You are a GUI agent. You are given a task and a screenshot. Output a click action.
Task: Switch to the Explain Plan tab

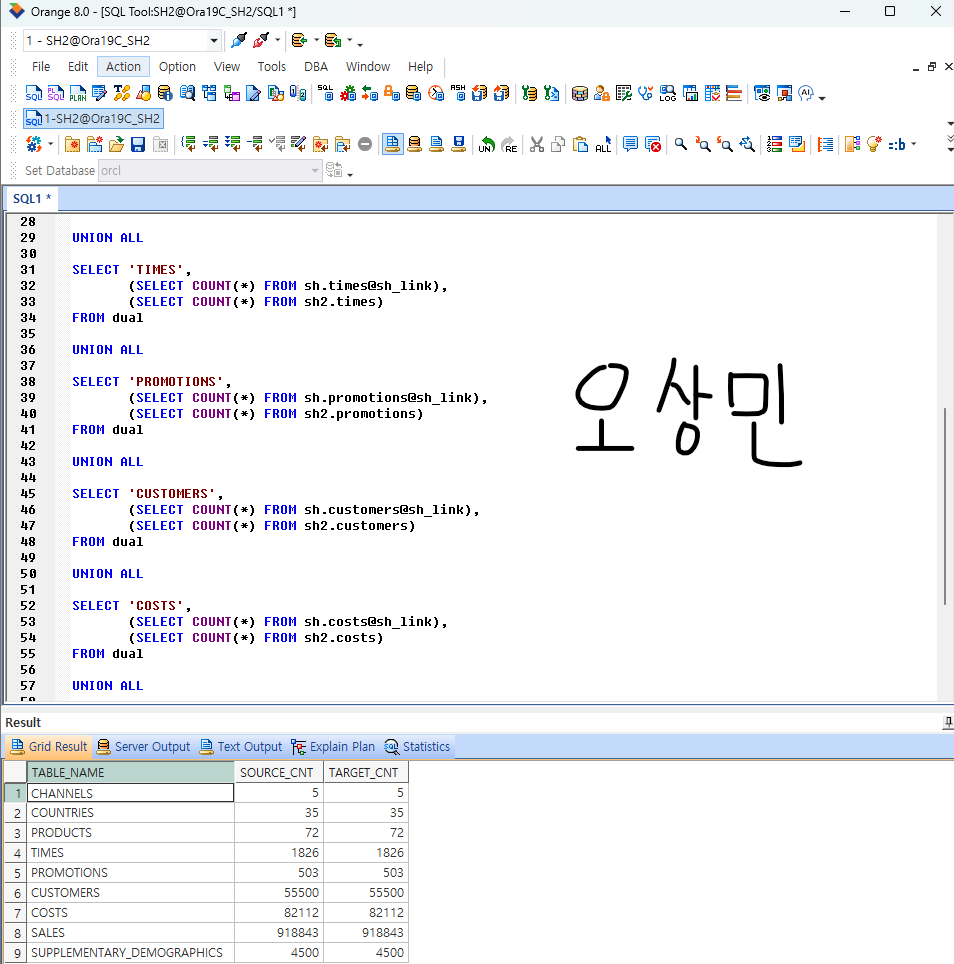pyautogui.click(x=334, y=747)
